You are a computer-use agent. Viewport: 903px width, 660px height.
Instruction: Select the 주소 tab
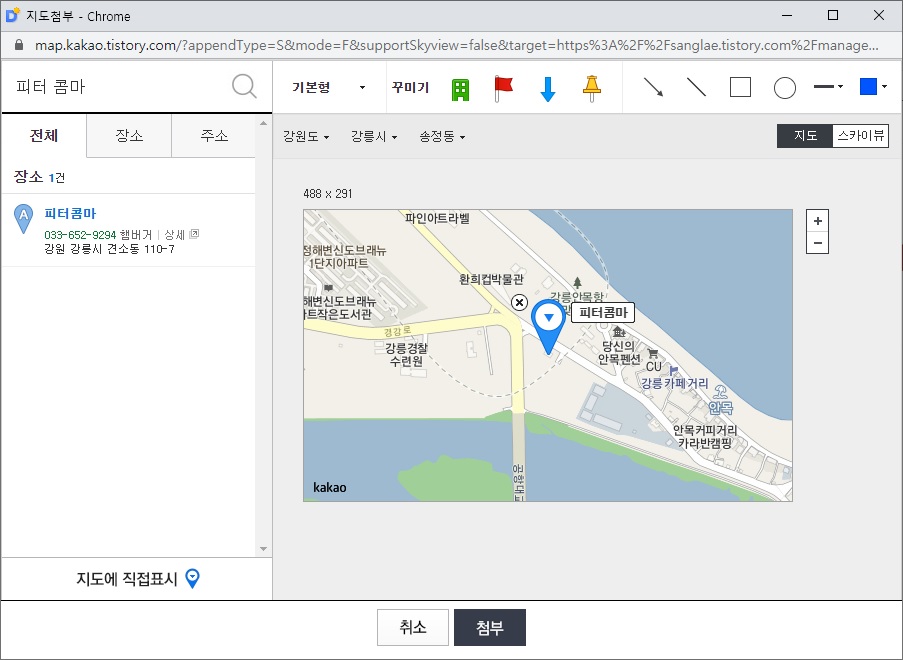click(x=214, y=136)
